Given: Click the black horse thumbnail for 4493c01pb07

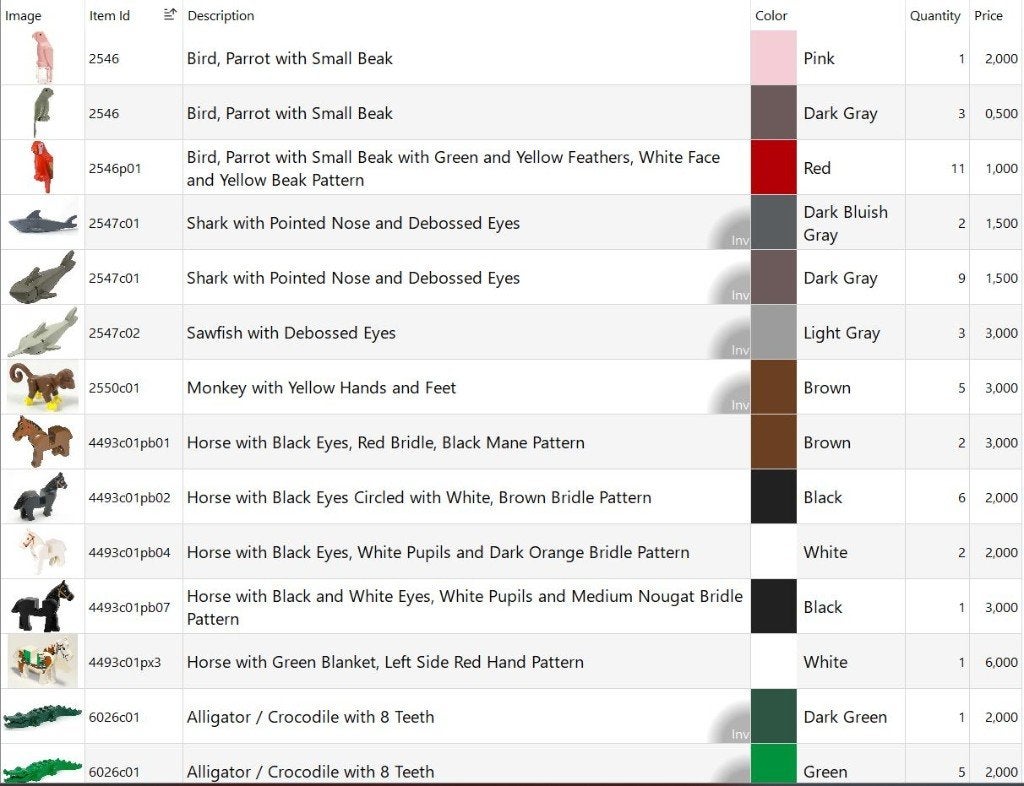Looking at the screenshot, I should (42, 606).
